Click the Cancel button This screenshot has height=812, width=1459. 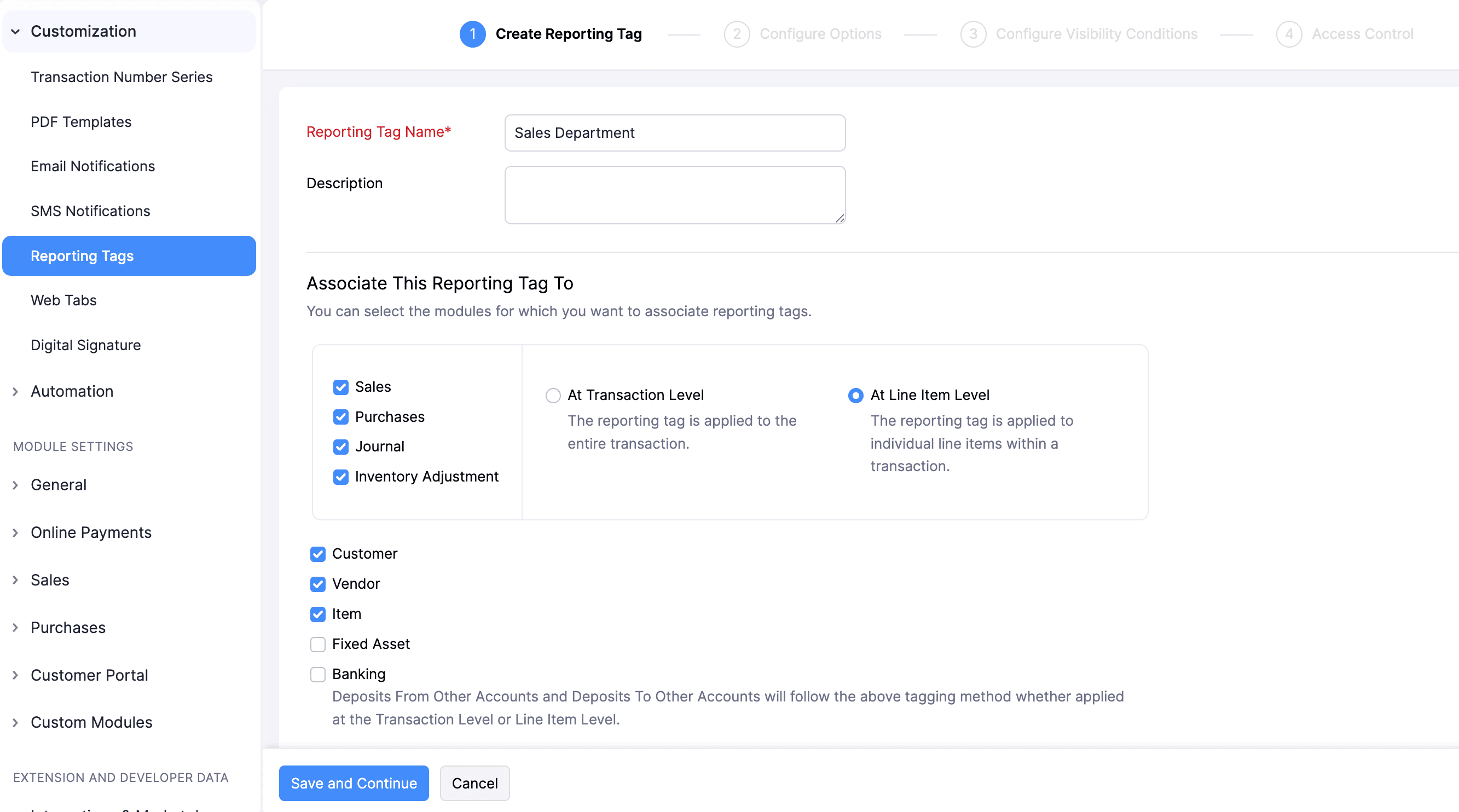coord(474,783)
